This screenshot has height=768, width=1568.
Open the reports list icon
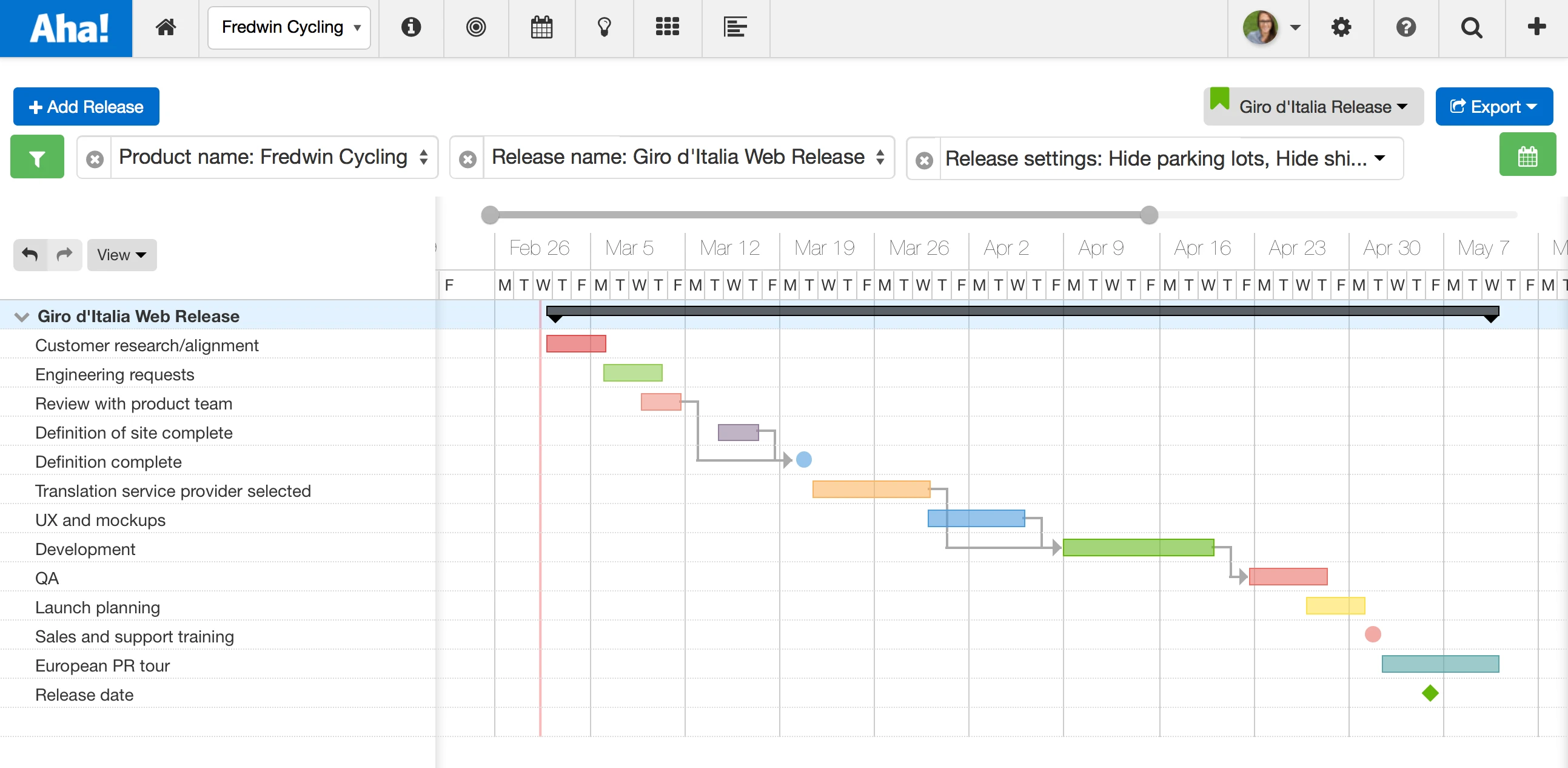coord(735,27)
